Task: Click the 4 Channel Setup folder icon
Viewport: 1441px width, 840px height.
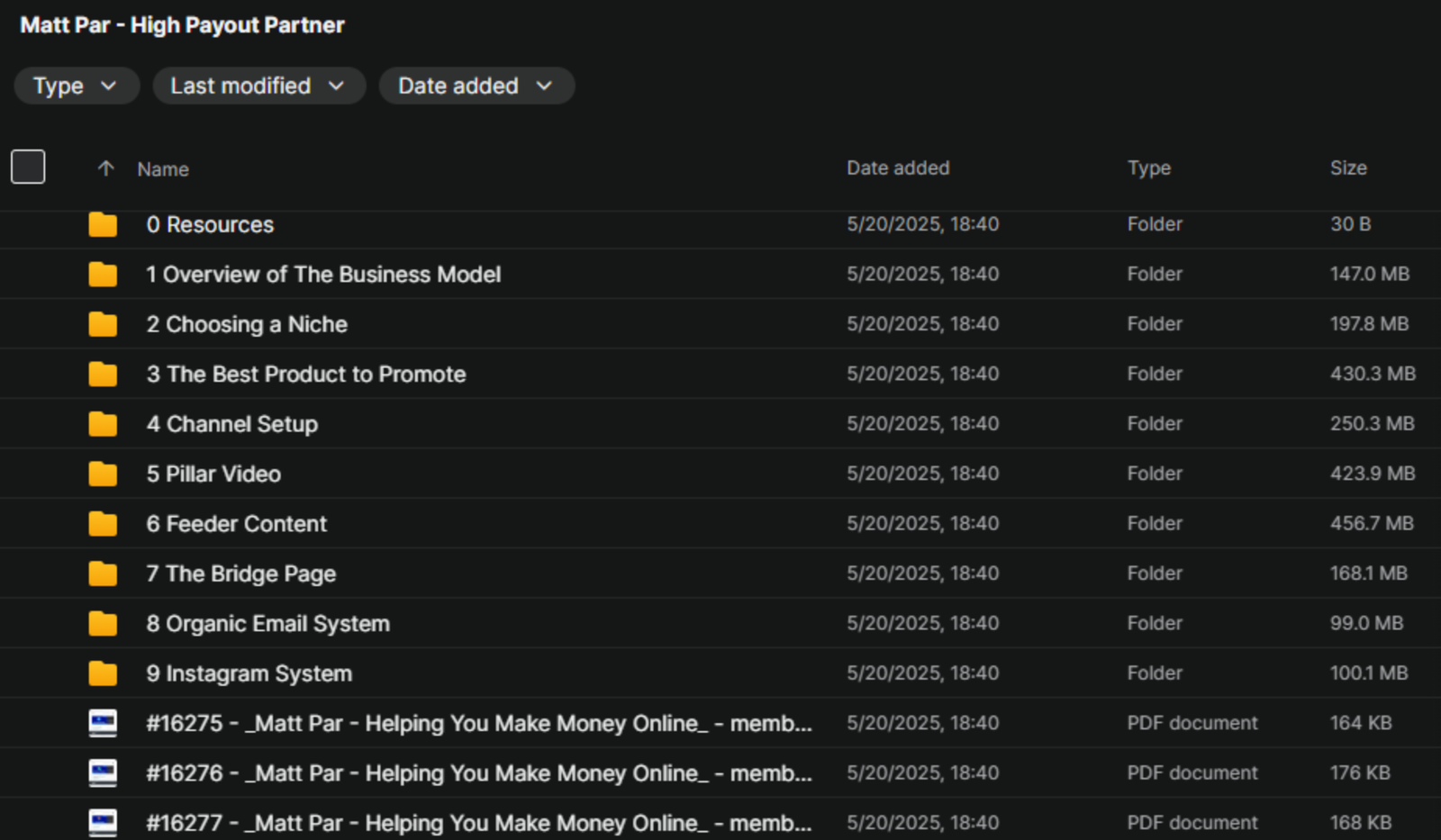Action: [103, 424]
